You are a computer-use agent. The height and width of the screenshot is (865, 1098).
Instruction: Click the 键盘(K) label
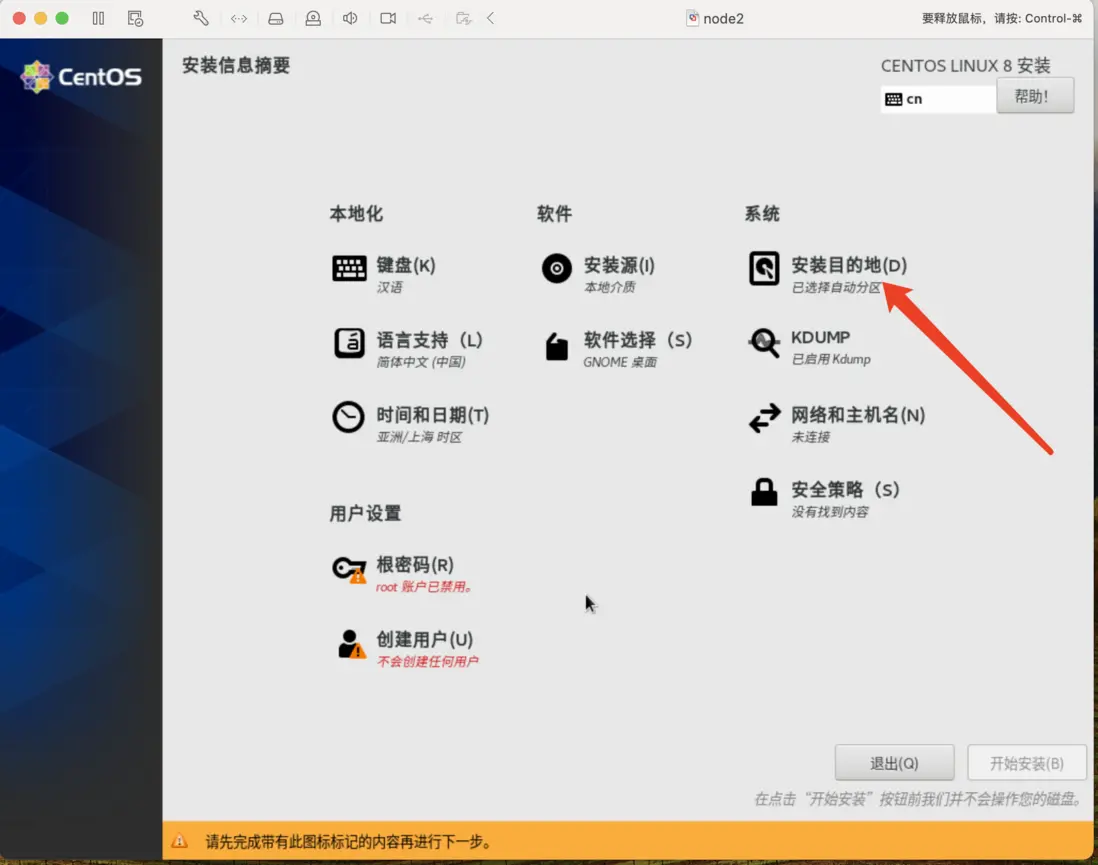point(406,265)
